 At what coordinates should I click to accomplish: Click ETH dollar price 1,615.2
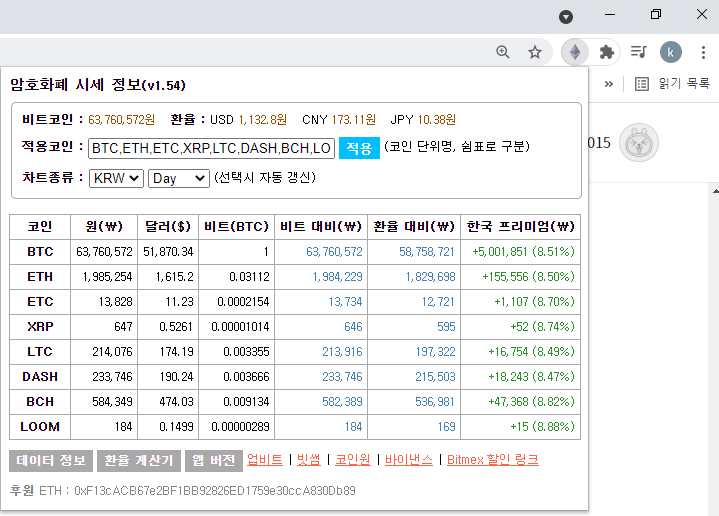click(x=175, y=277)
